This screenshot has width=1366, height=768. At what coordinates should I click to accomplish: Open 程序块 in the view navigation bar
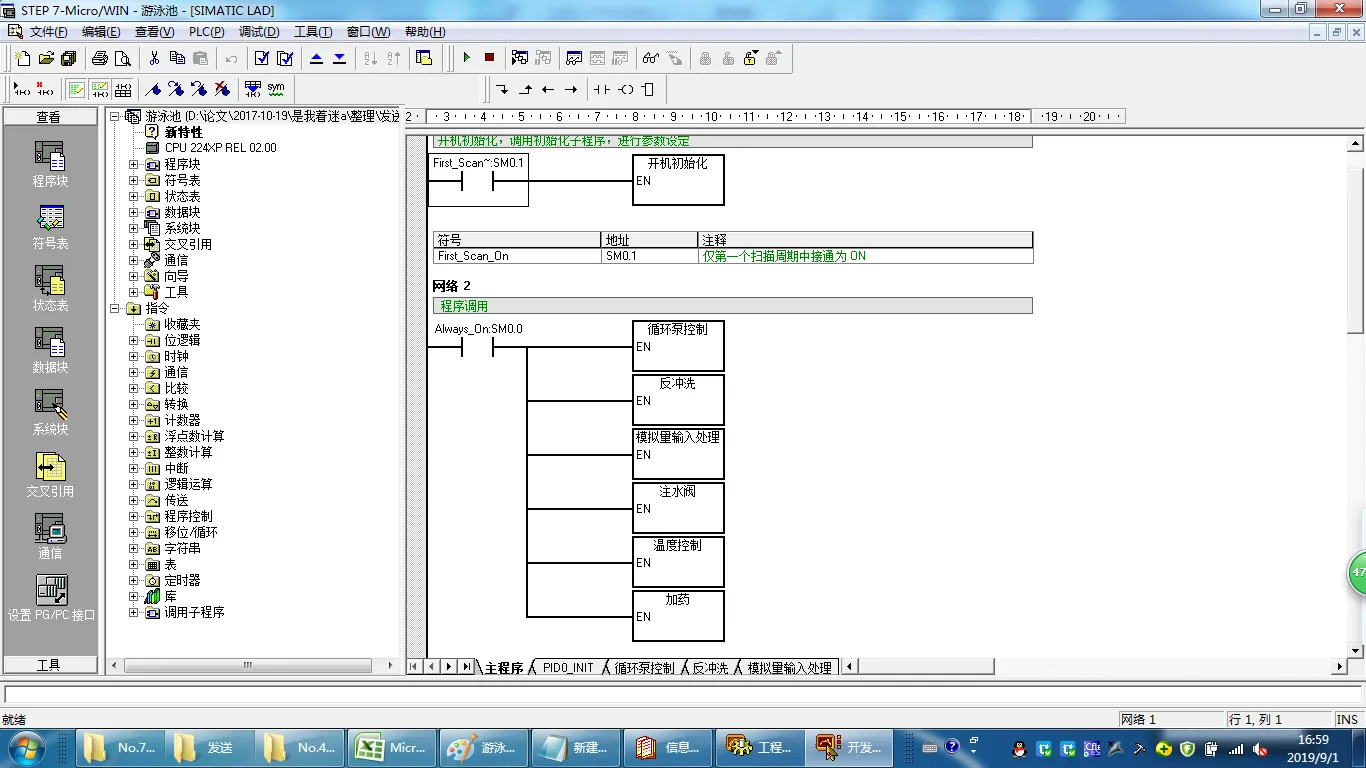pyautogui.click(x=50, y=165)
